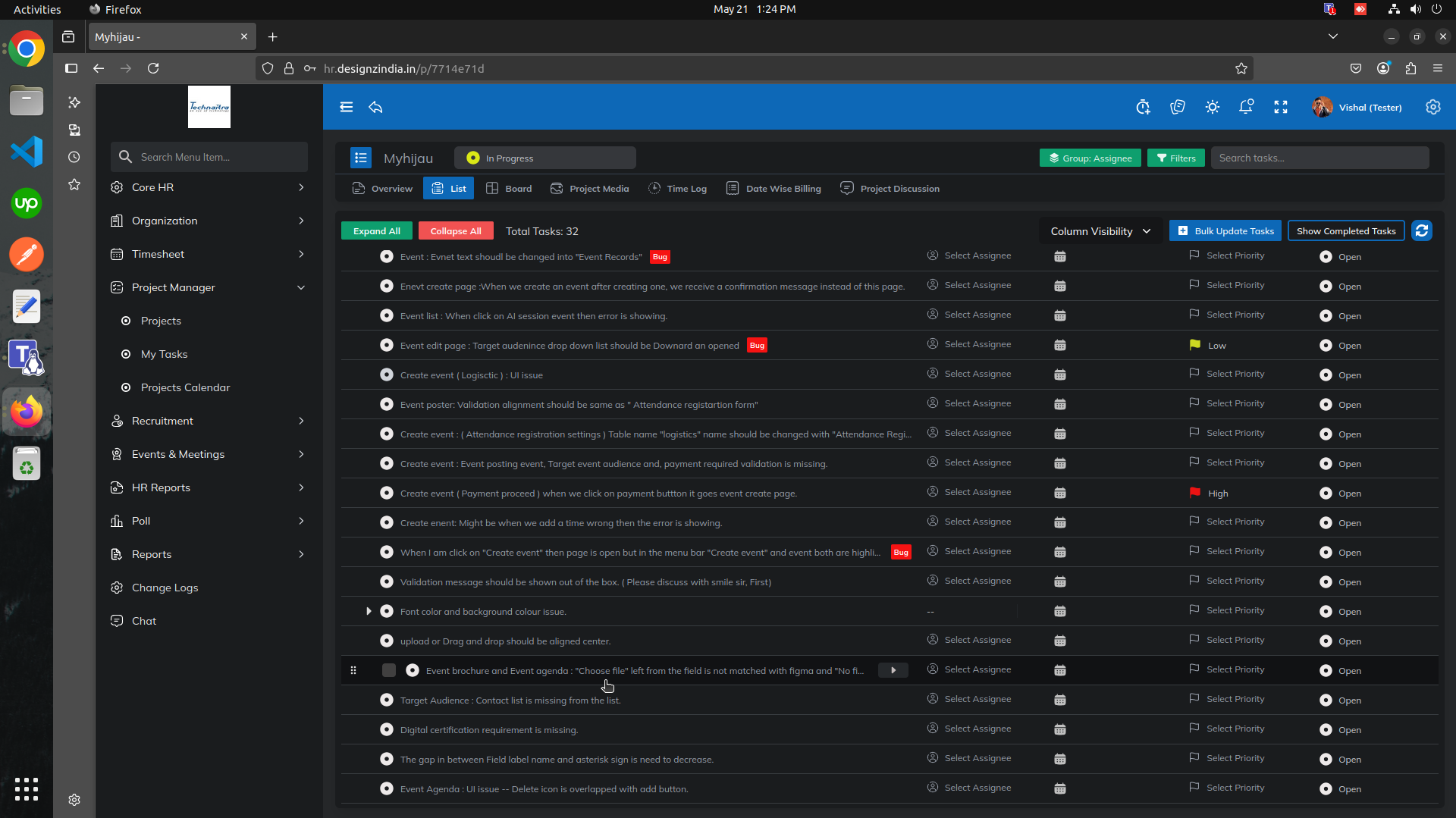Open calendar icon for Event list task
The height and width of the screenshot is (818, 1456).
pos(1060,315)
